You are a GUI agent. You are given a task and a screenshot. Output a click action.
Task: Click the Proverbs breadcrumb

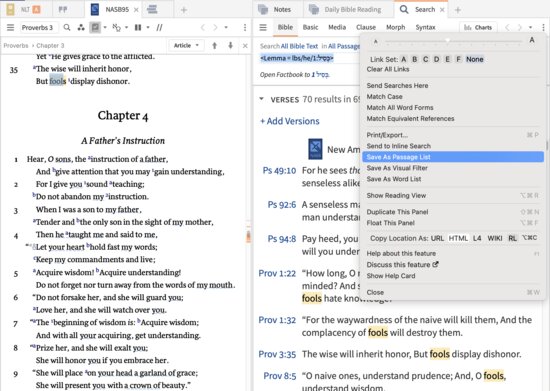click(16, 46)
